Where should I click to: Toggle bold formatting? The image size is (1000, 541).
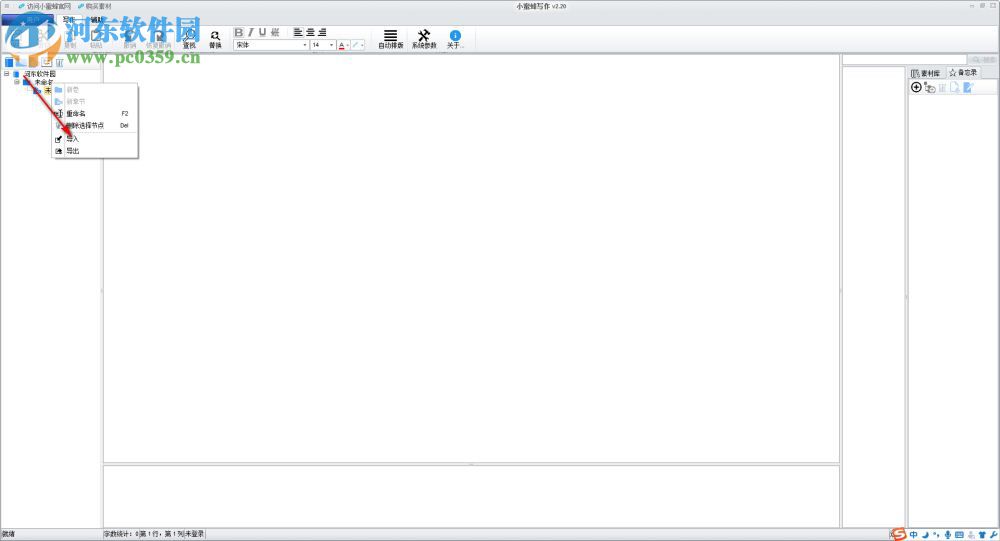(x=239, y=32)
